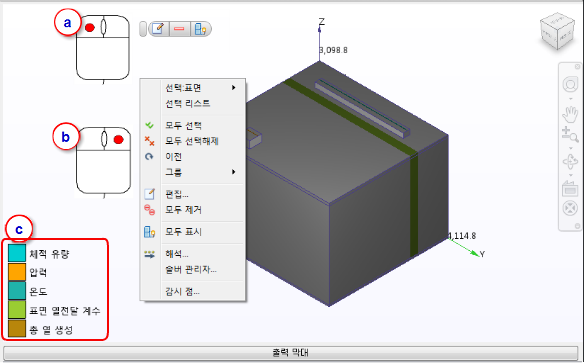Click the Z axis label
Viewport: 584px width, 363px height.
click(321, 22)
